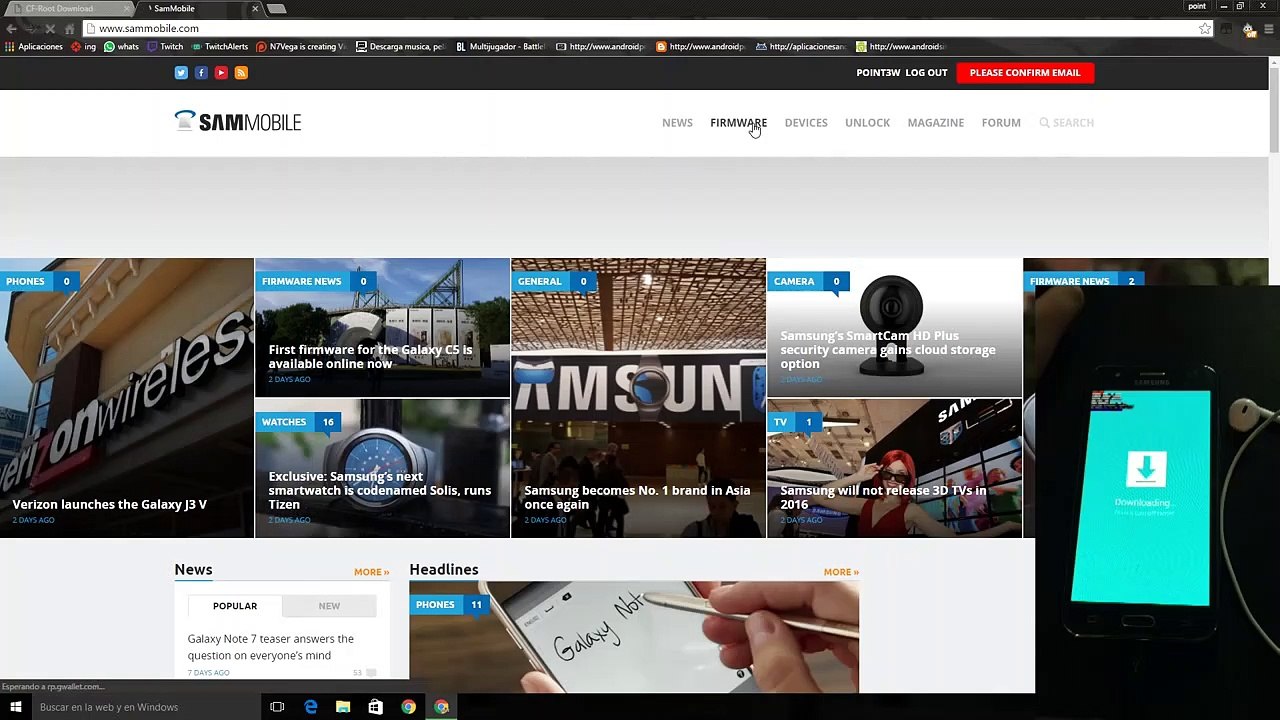Open the Windows Store taskbar icon
The image size is (1280, 720).
[x=376, y=707]
